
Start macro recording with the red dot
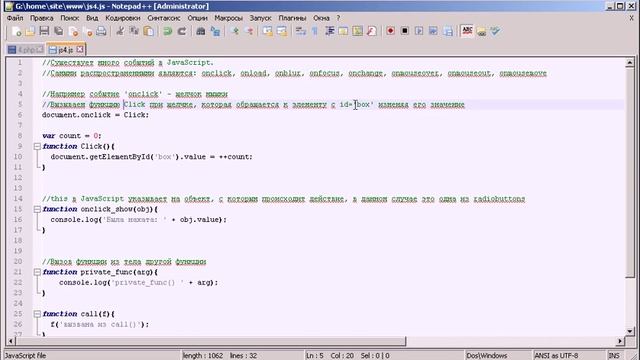(391, 31)
